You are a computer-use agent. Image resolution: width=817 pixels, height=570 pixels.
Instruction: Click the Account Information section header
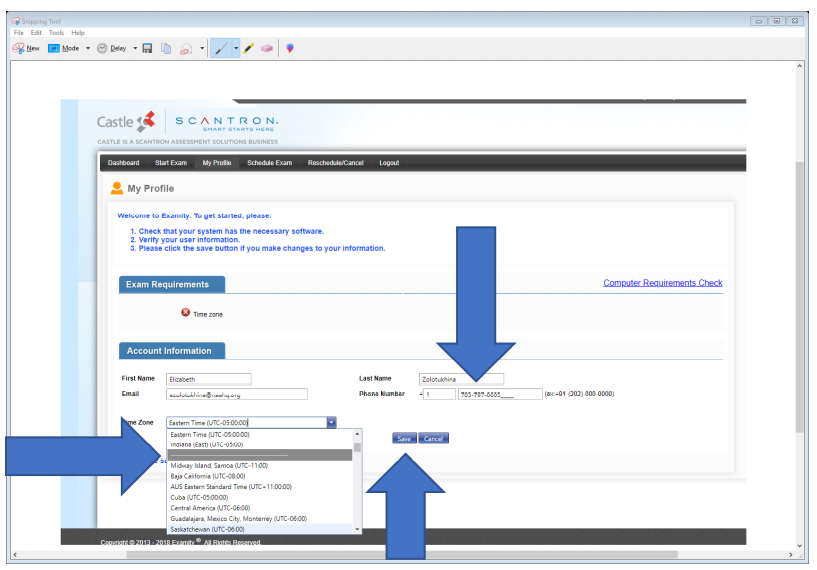coord(172,351)
